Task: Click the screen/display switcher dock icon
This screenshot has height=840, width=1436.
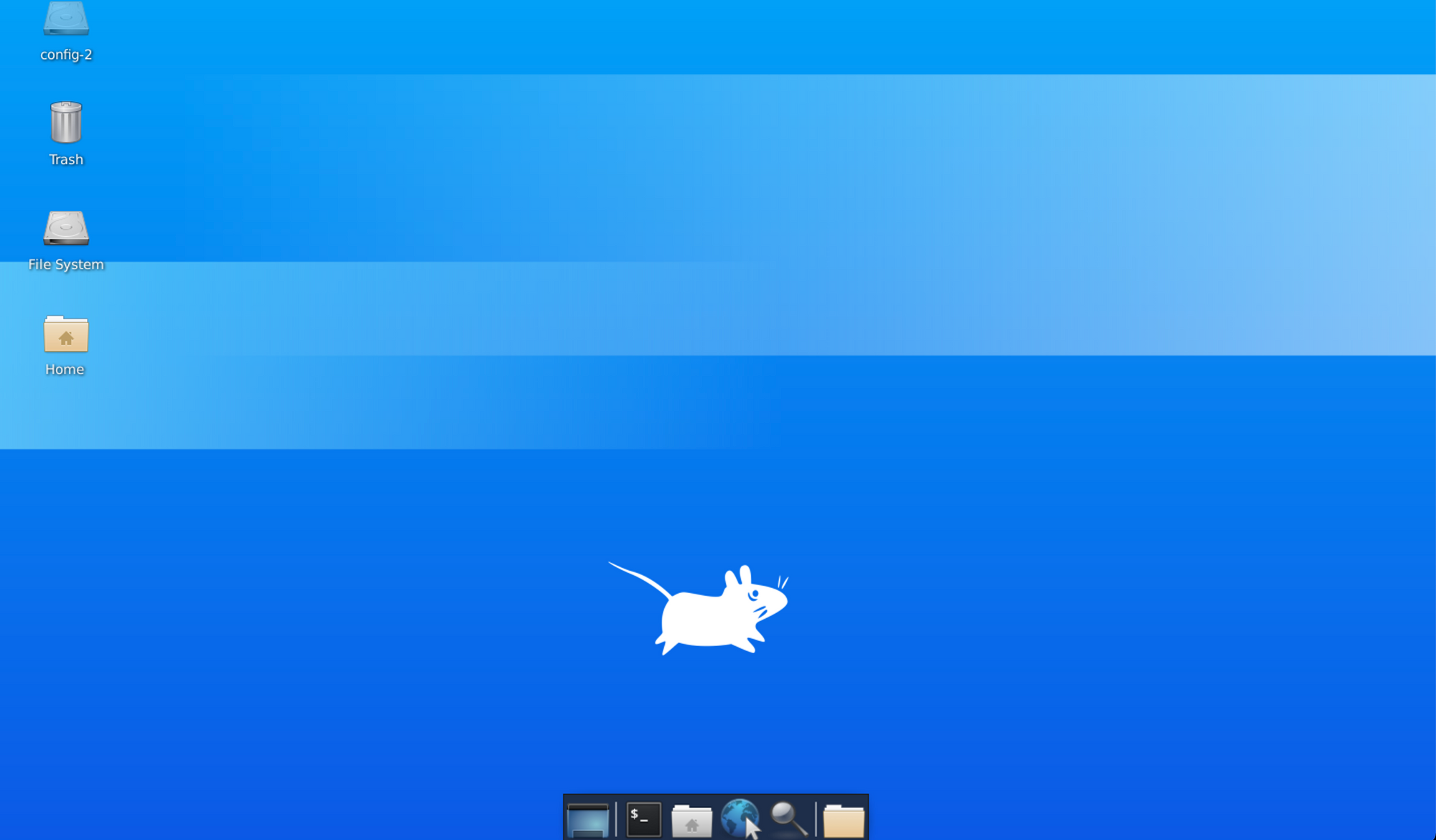Action: 591,819
